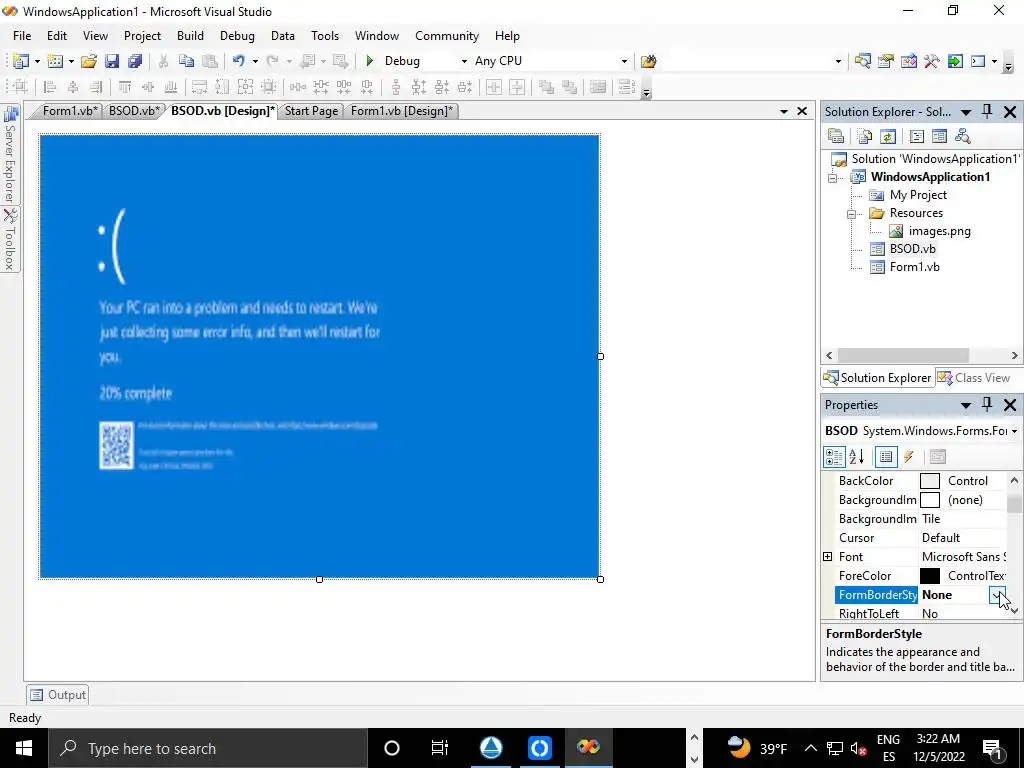Open the document tabs list dropdown arrow
This screenshot has width=1024, height=768.
tap(783, 112)
